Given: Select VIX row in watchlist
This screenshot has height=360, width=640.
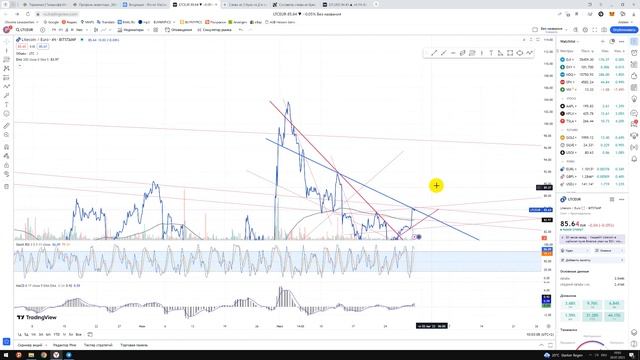Looking at the screenshot, I should 592,89.
